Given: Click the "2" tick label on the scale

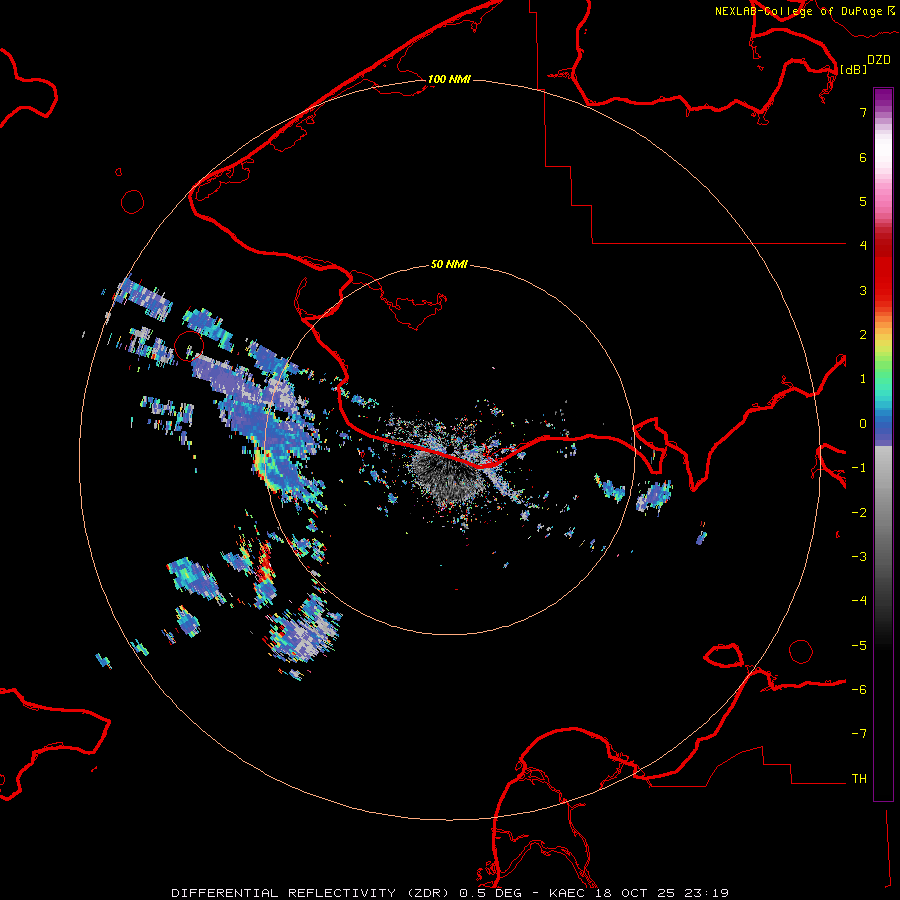Looking at the screenshot, I should pyautogui.click(x=863, y=335).
